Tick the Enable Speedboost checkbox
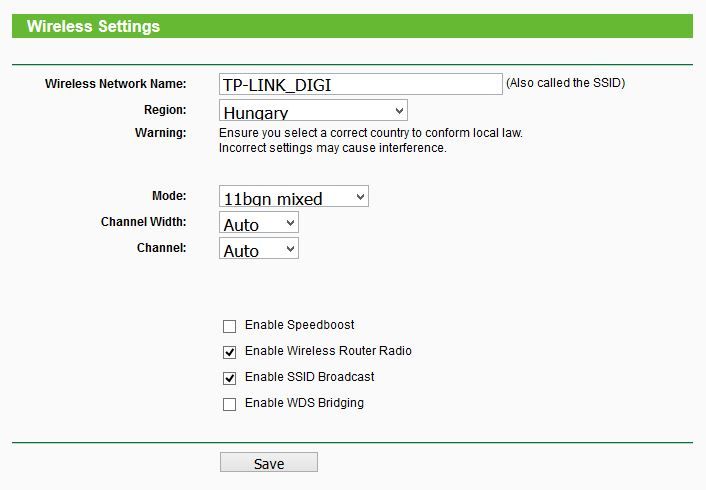Screen dimensions: 706x490 230,326
